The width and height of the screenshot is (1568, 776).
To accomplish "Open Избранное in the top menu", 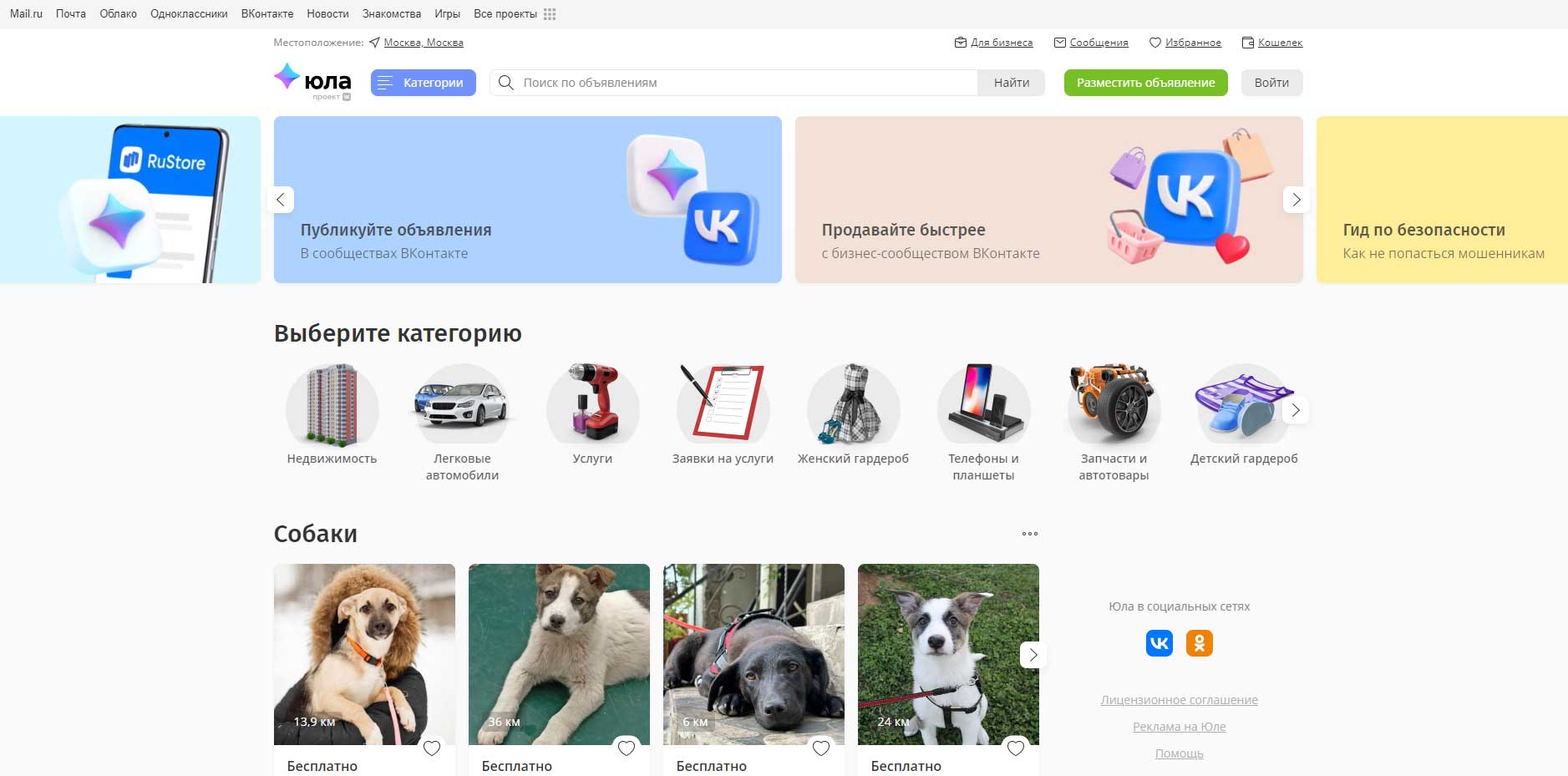I will (x=1185, y=43).
